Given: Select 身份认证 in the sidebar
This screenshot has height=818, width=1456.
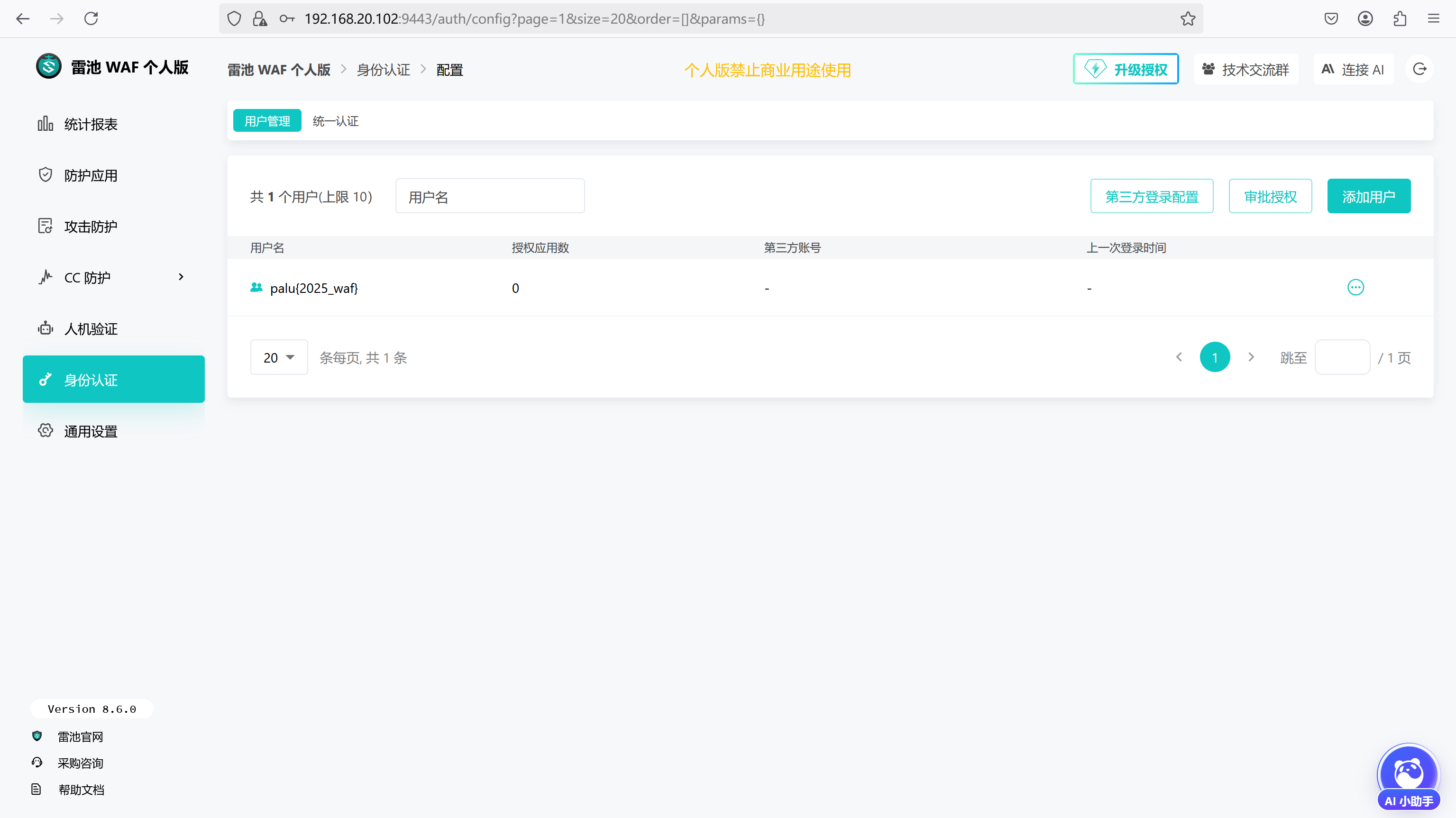Looking at the screenshot, I should tap(114, 379).
